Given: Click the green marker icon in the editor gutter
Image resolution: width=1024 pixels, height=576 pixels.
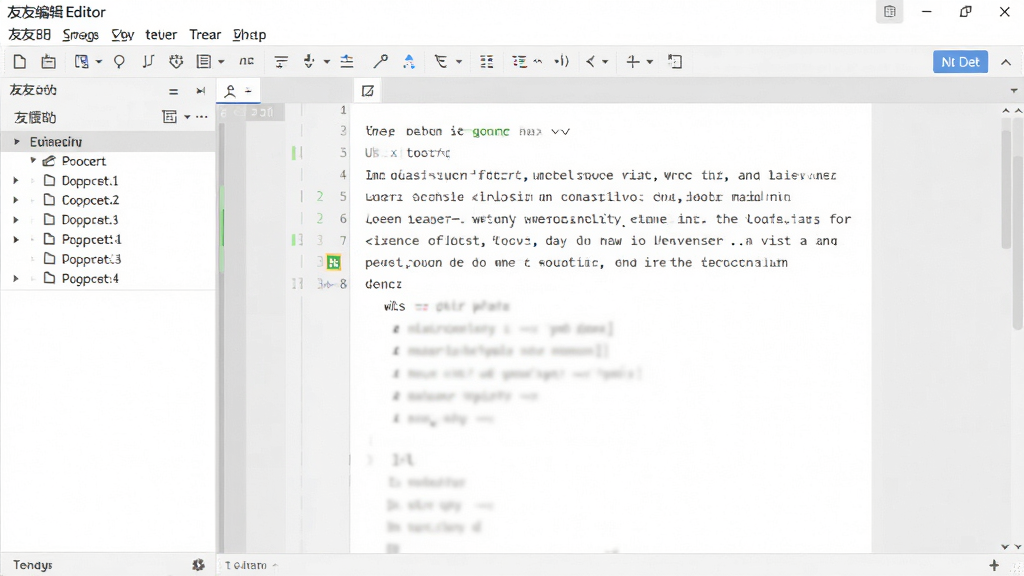Looking at the screenshot, I should click(x=334, y=263).
